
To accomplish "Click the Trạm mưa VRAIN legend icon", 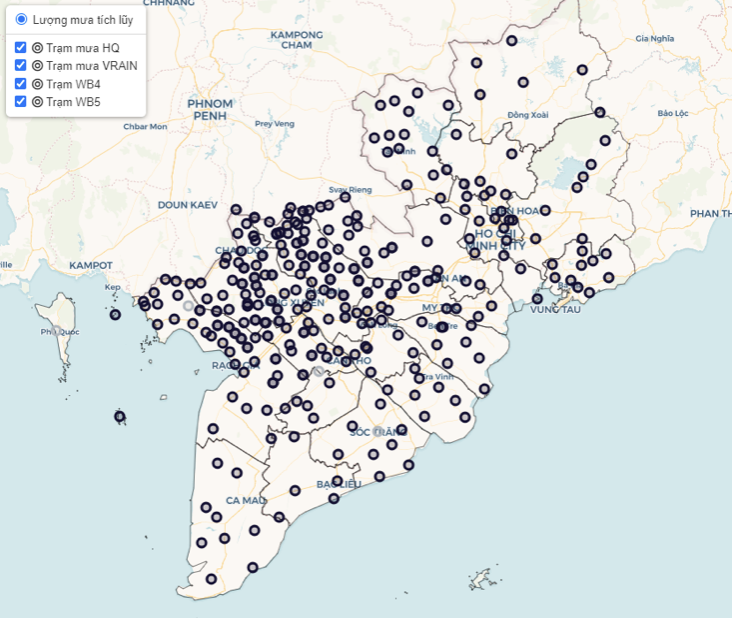I will coord(37,65).
